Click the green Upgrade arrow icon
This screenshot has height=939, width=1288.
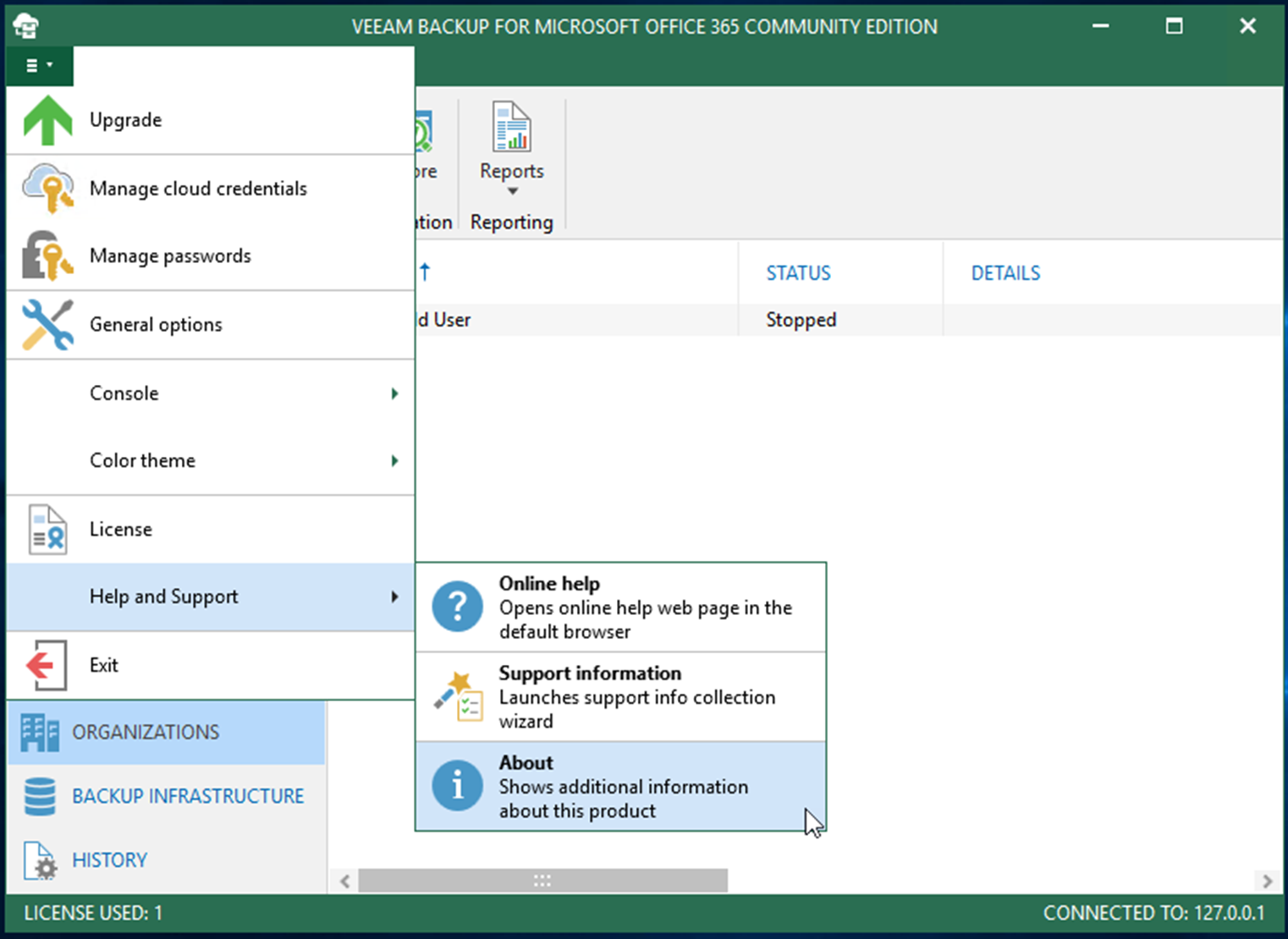point(48,120)
